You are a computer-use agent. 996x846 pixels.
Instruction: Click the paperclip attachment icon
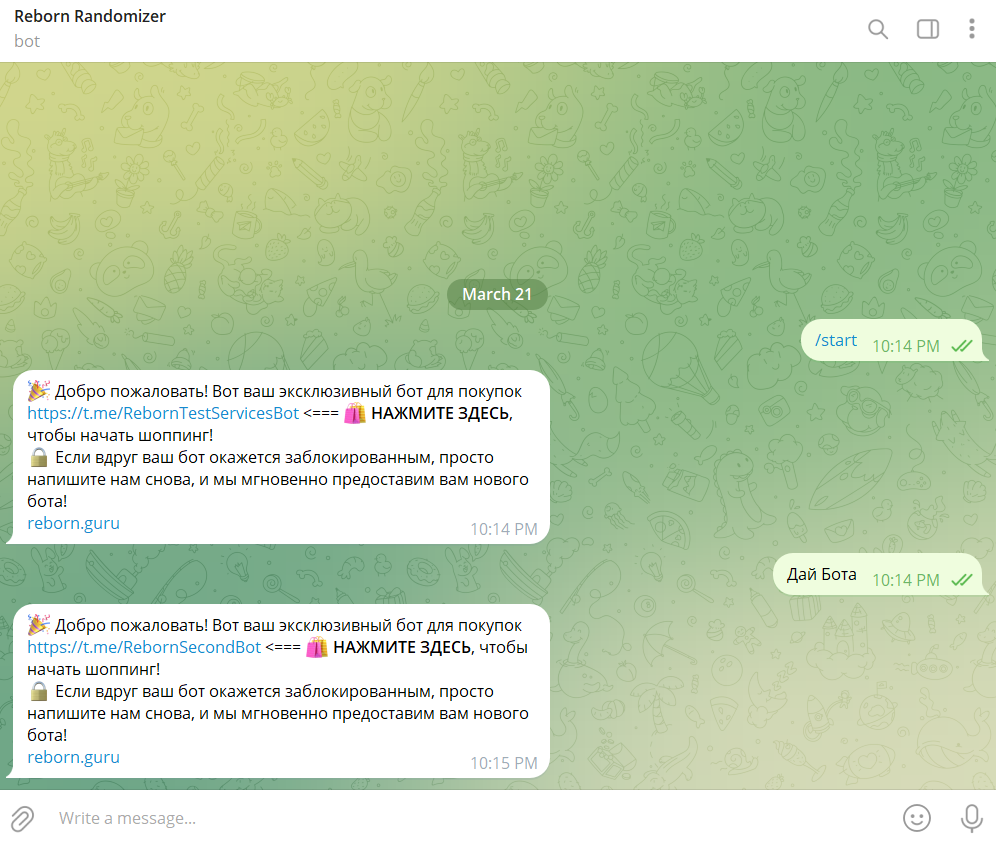pyautogui.click(x=22, y=818)
